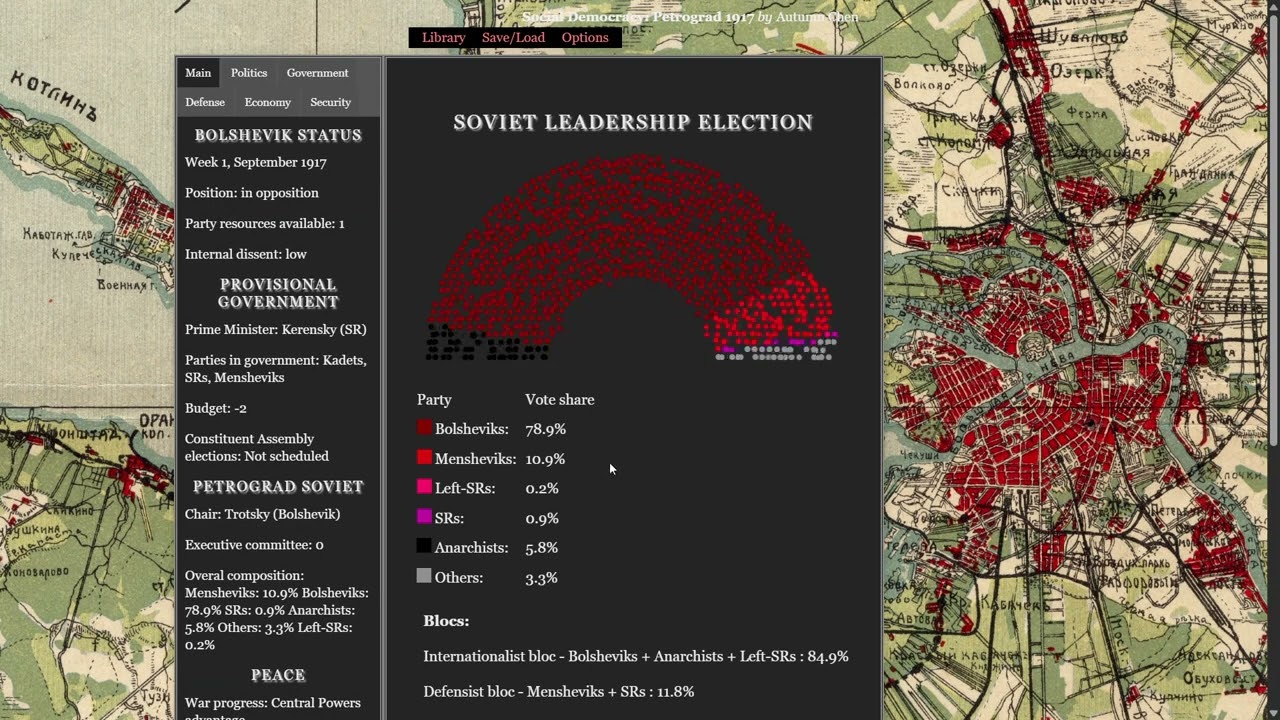
Task: Click Prime Minister: Kerensky (SR) line
Action: [276, 329]
